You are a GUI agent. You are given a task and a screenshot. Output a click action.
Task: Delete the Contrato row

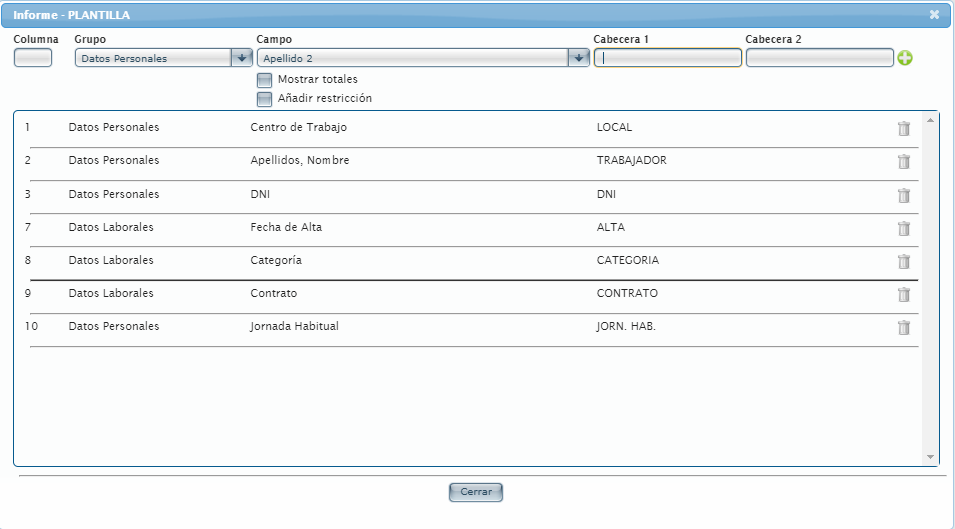903,294
